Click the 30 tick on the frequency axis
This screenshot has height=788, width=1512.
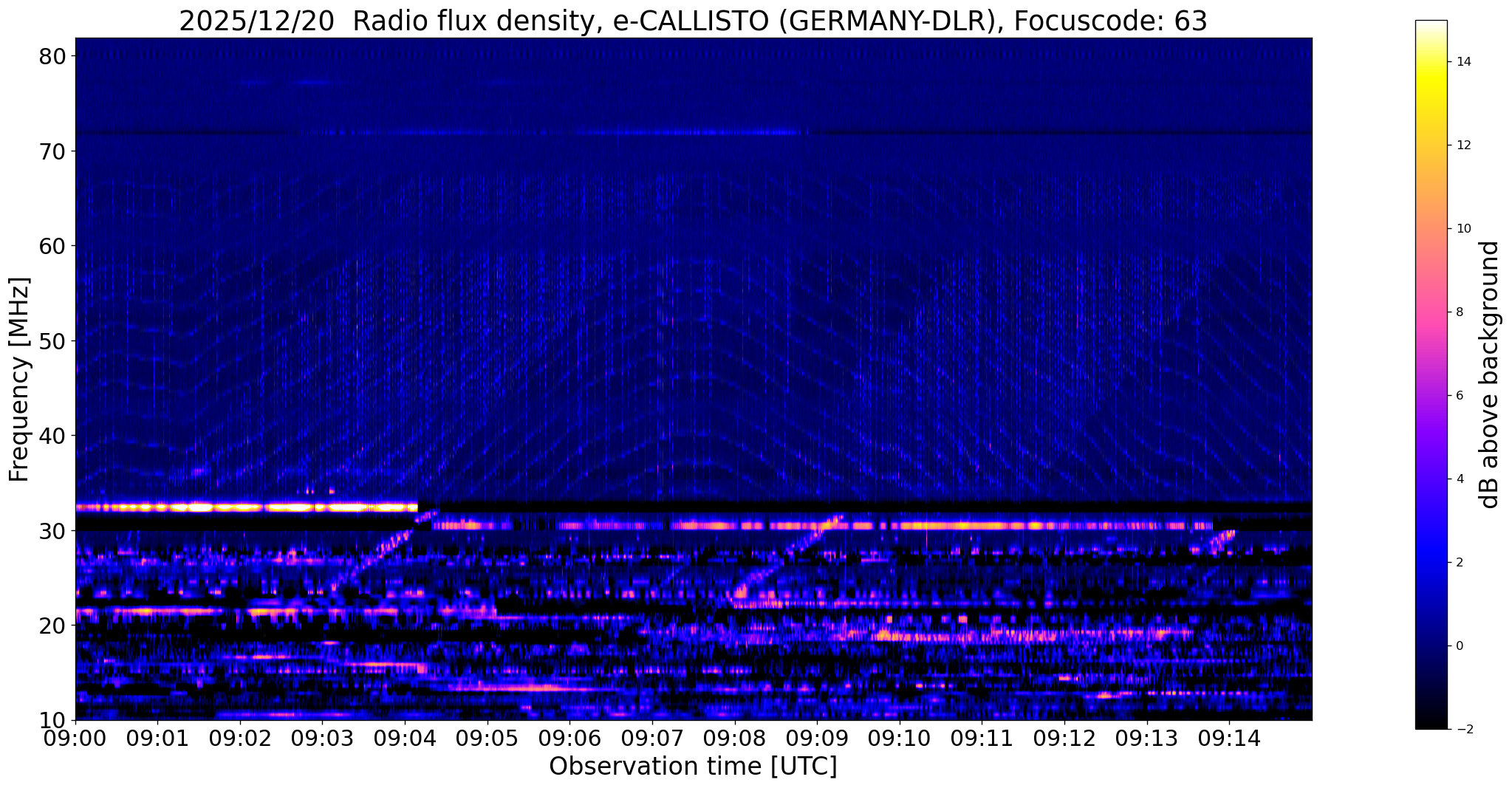pyautogui.click(x=53, y=530)
